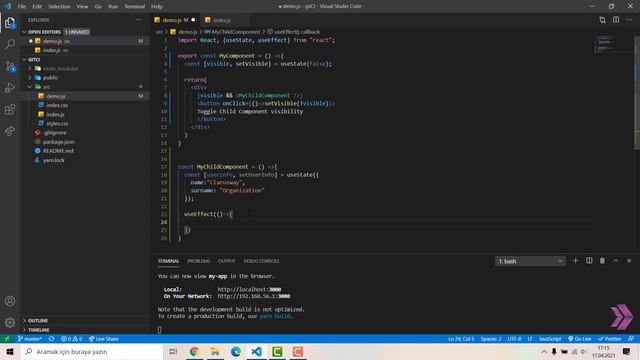The width and height of the screenshot is (640, 360).
Task: Maximize the terminal panel size
Action: [x=616, y=260]
